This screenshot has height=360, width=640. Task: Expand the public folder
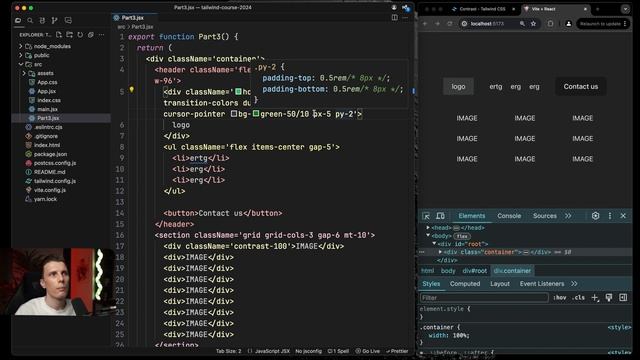click(20, 56)
